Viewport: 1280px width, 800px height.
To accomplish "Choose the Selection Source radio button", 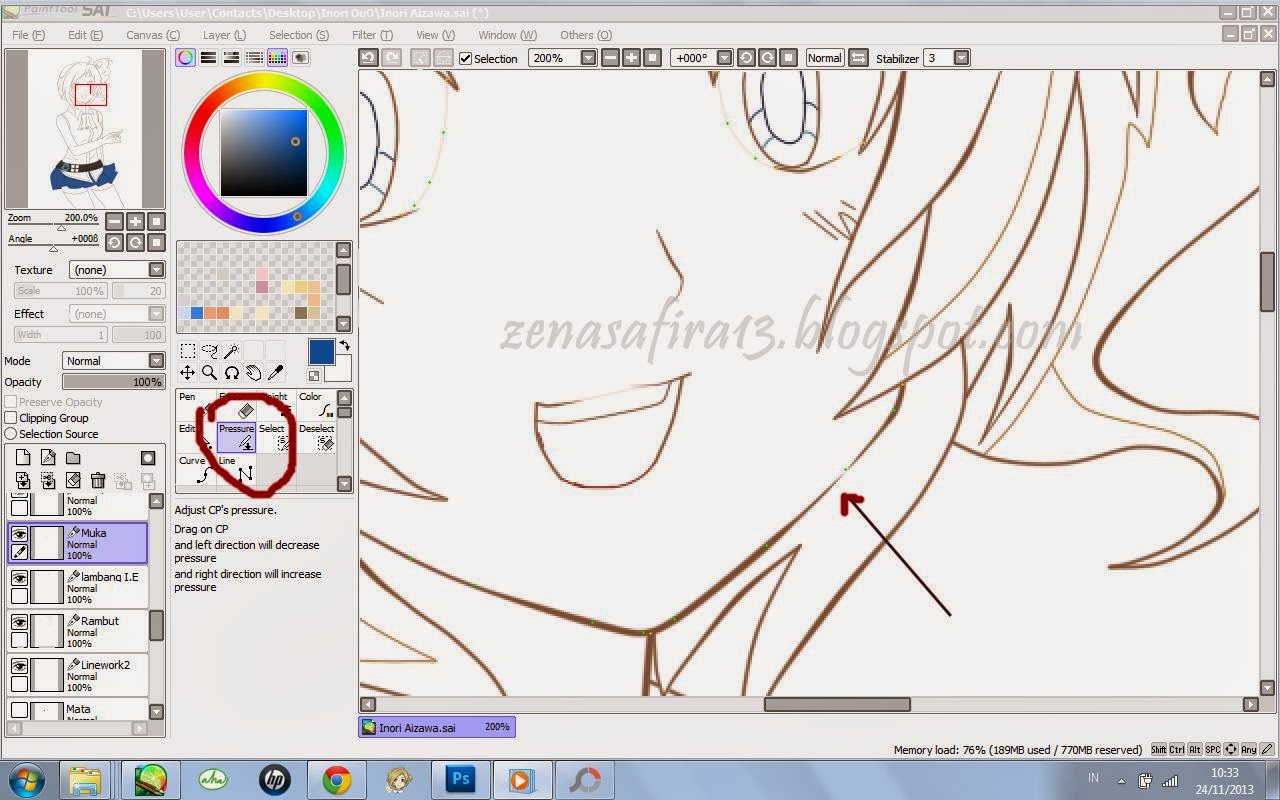I will (x=11, y=434).
